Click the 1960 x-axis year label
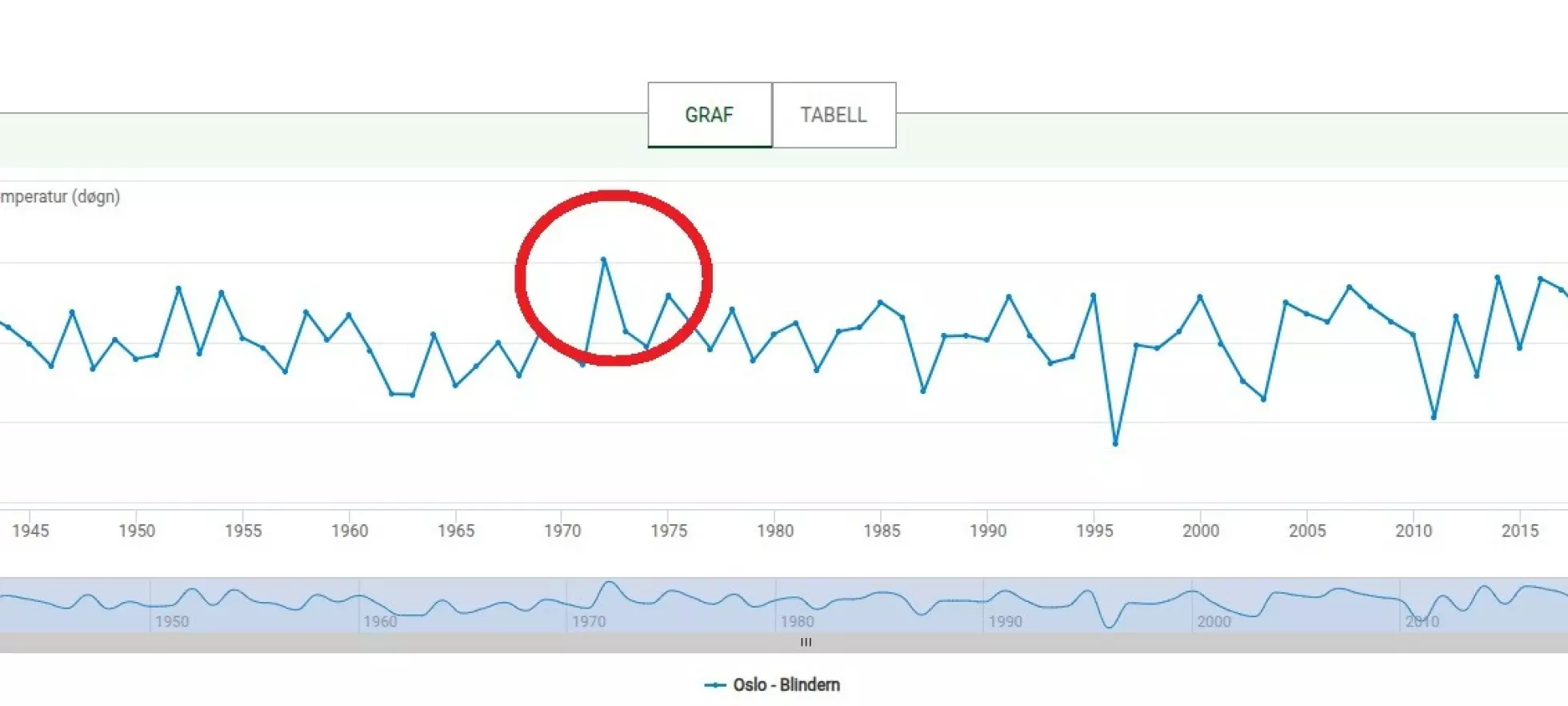1568x706 pixels. click(x=350, y=531)
